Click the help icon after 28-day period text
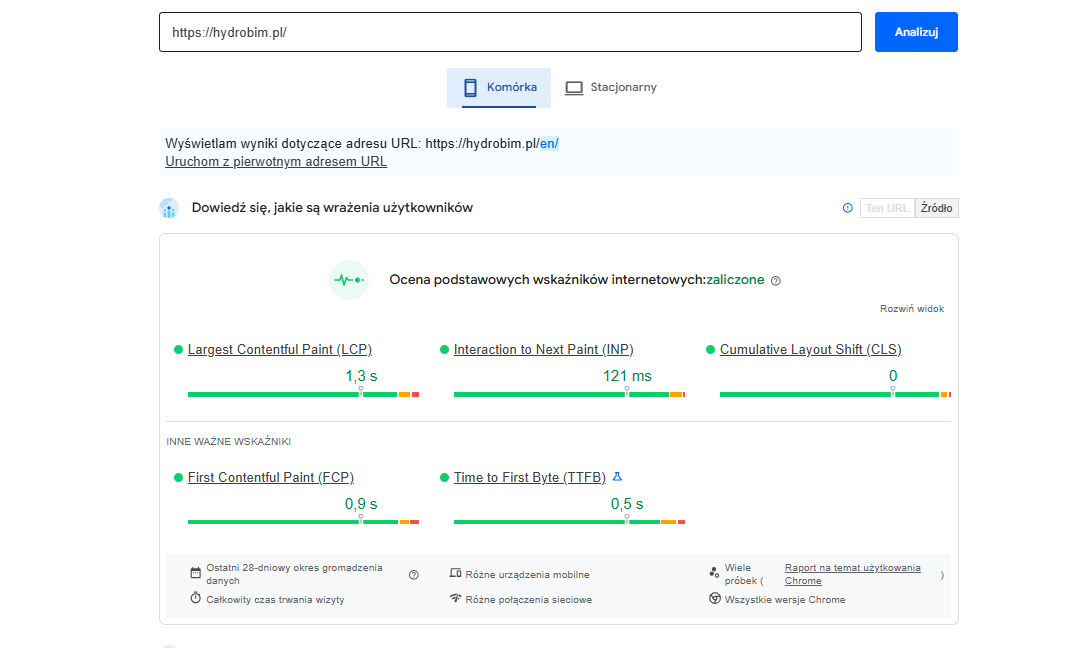This screenshot has height=648, width=1079. (414, 574)
